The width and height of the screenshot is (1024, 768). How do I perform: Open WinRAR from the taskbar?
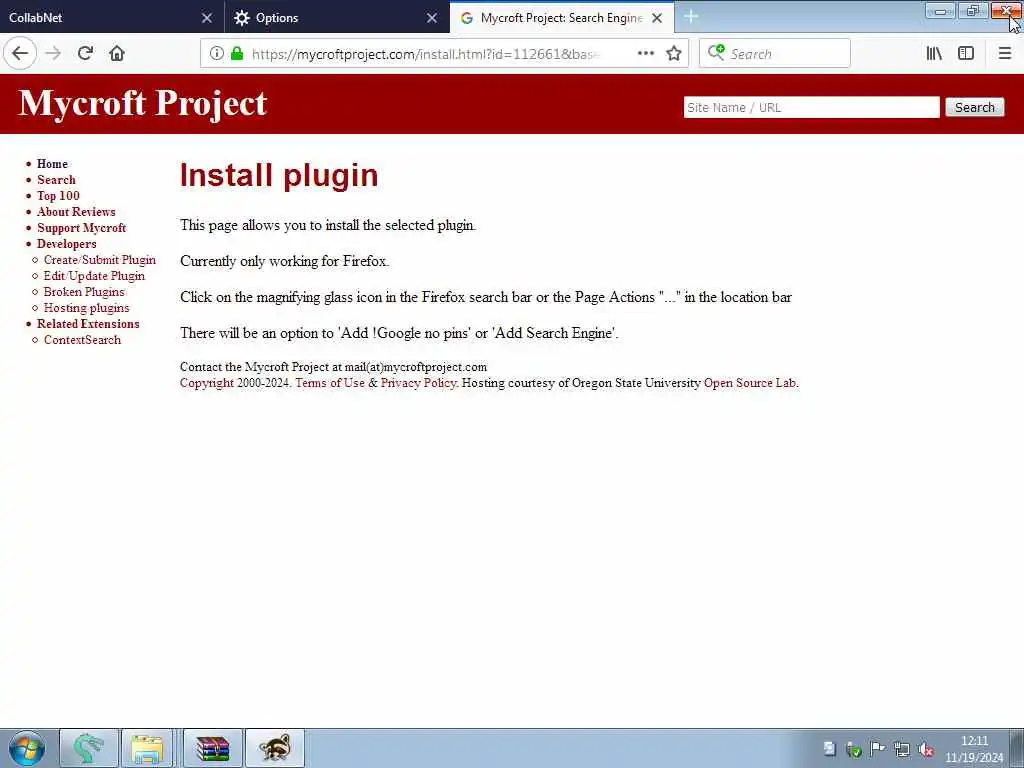pos(212,748)
